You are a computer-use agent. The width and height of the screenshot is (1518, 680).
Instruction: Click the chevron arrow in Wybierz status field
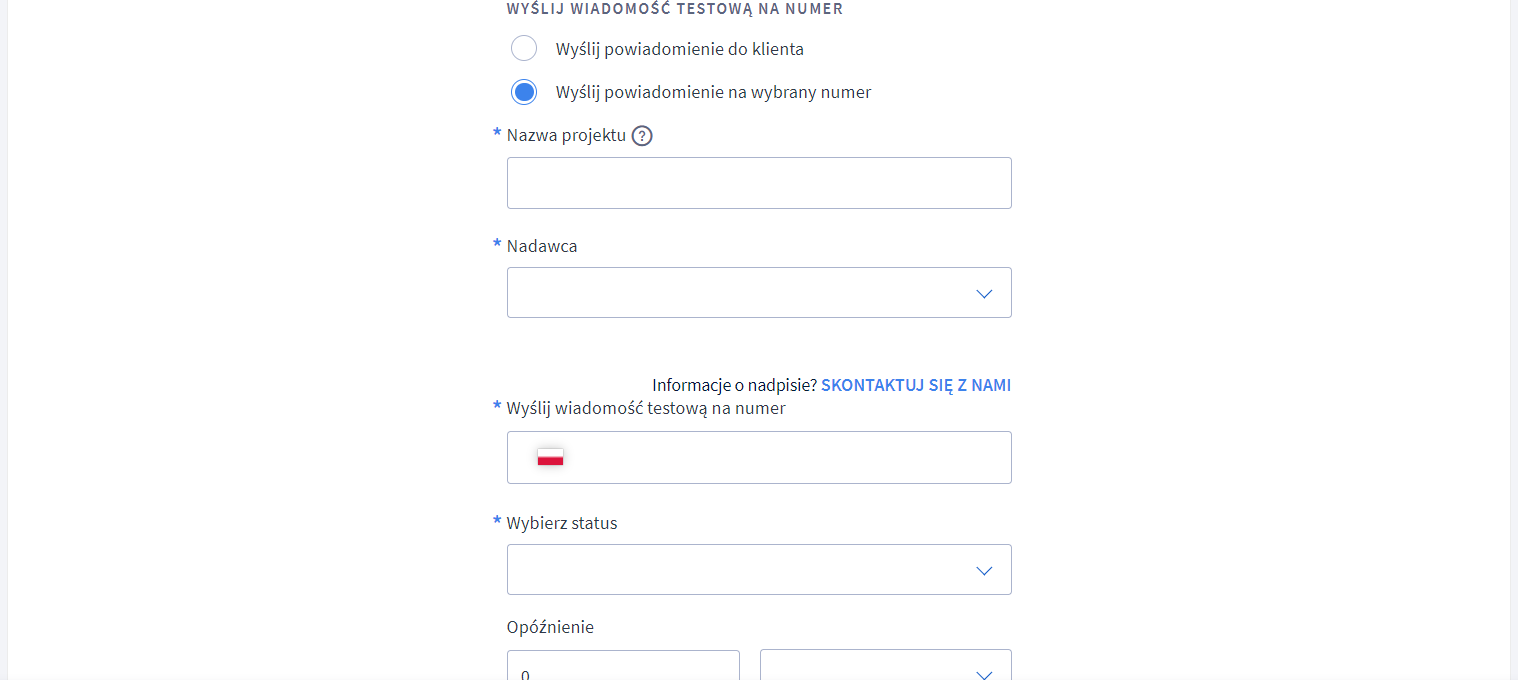(x=984, y=570)
